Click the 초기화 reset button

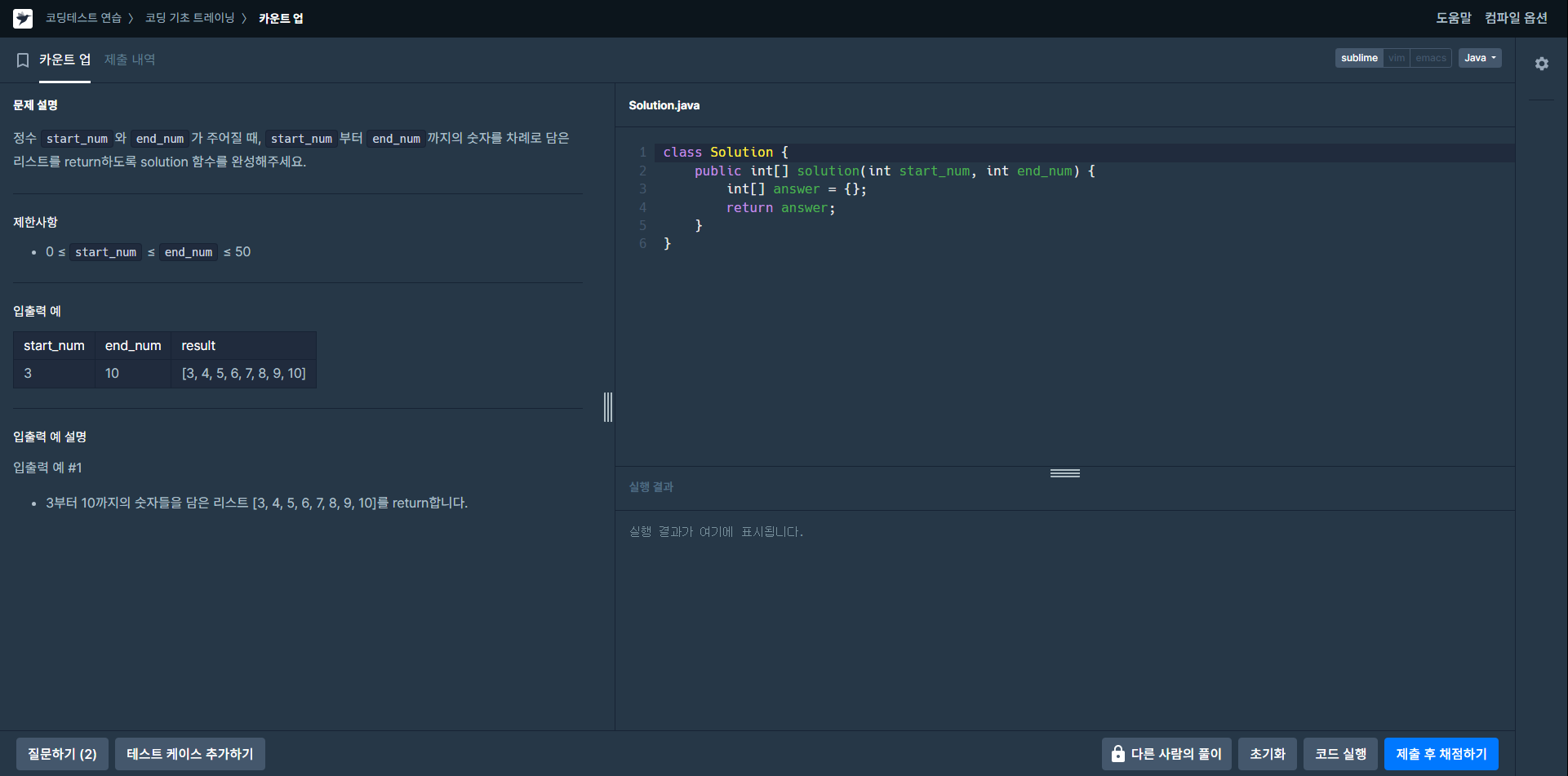[x=1268, y=754]
